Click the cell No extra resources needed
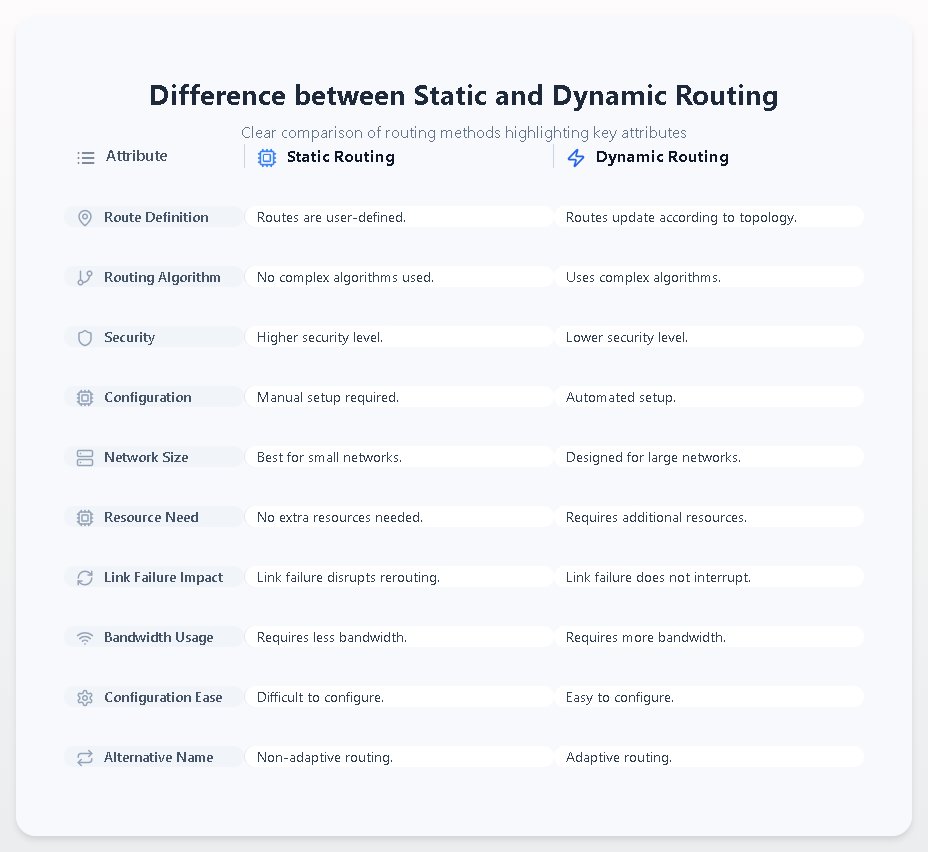 [x=399, y=517]
